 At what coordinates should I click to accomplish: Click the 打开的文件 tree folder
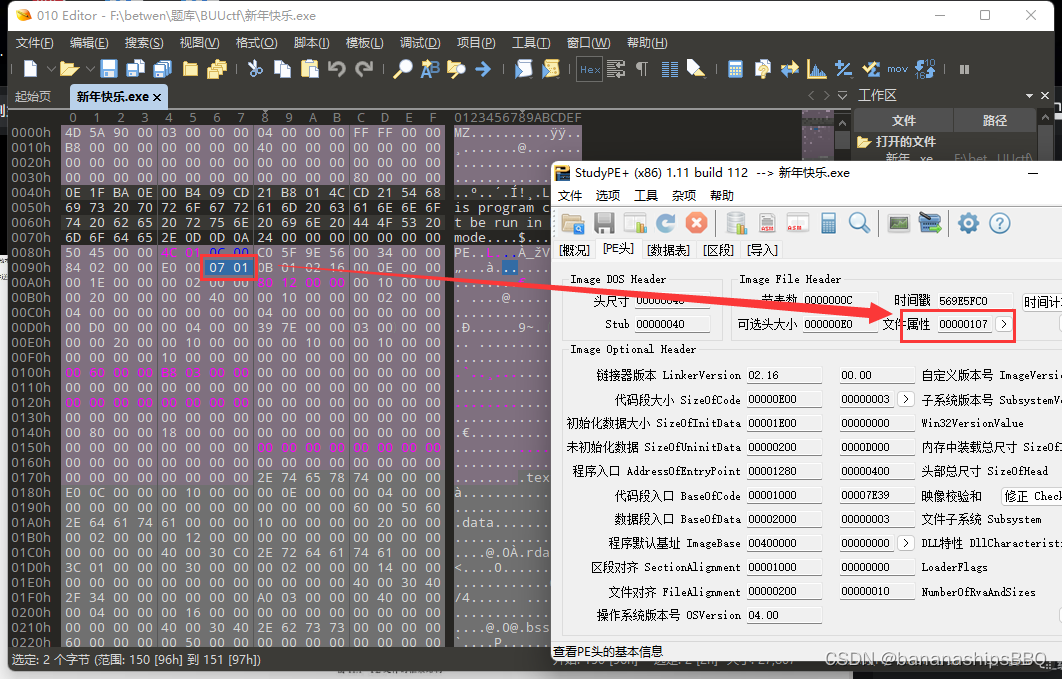[897, 141]
